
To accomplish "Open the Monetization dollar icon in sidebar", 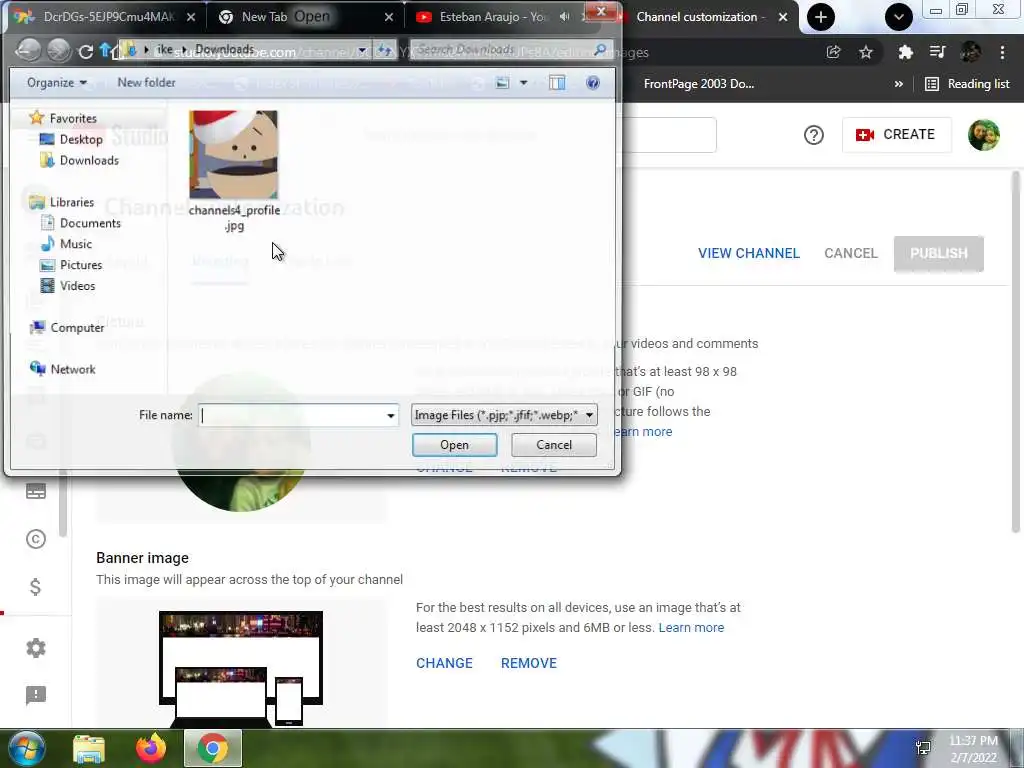I will click(x=36, y=587).
